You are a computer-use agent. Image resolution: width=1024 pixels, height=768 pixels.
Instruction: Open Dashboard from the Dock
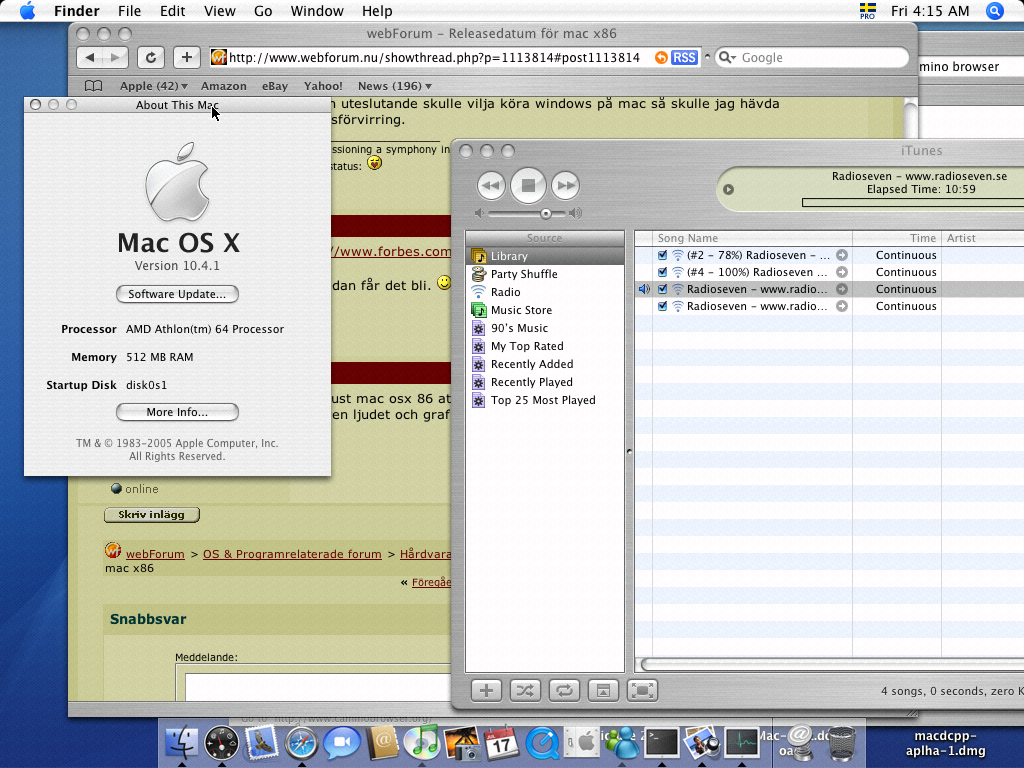[221, 743]
